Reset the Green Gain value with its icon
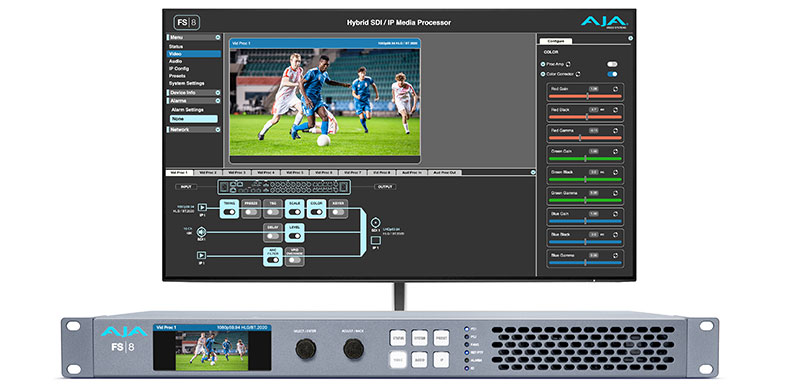The image size is (800, 387). pos(615,151)
